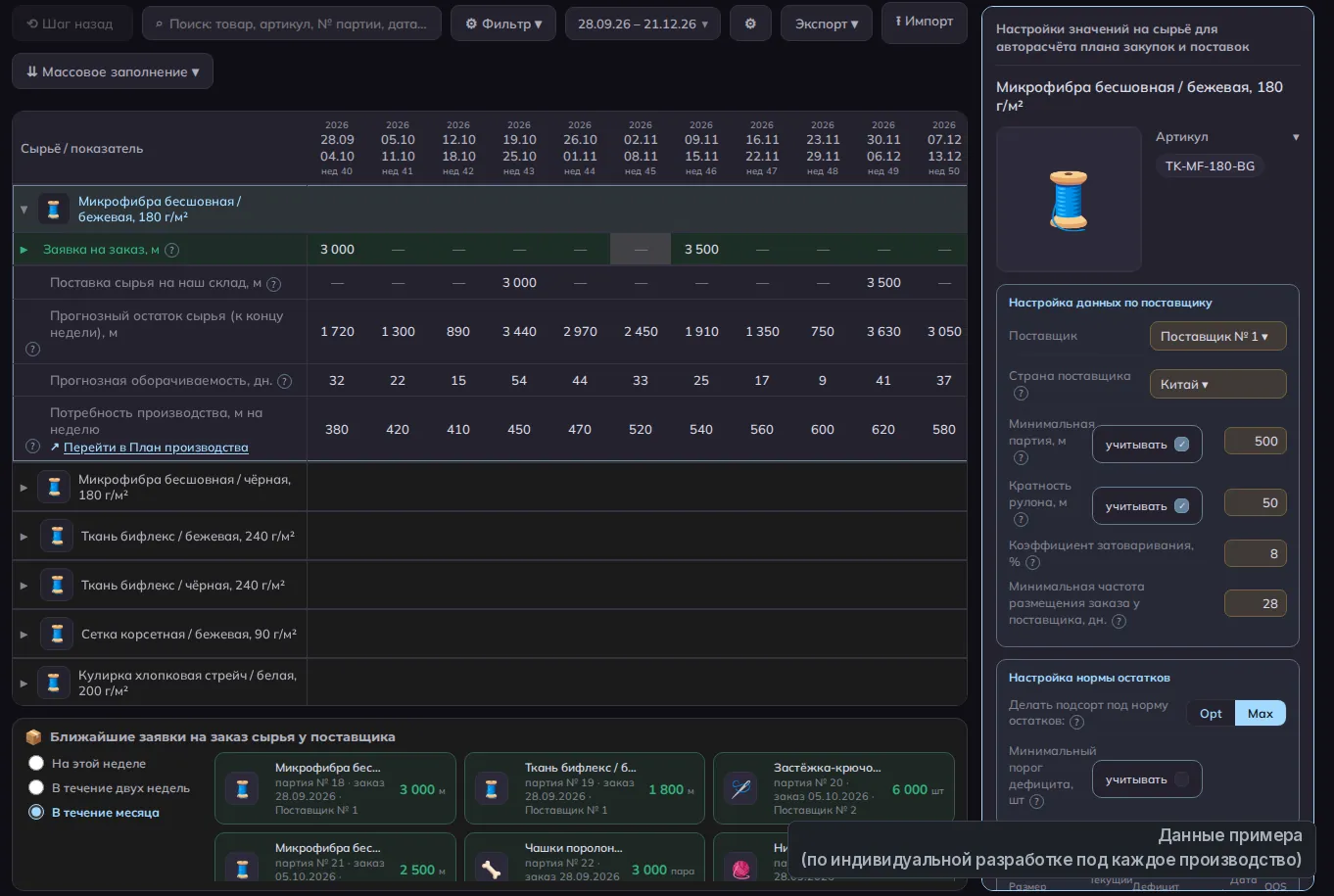Screen dimensions: 1334x896
Task: Switch restock norm to 'Opt'
Action: coord(1211,713)
